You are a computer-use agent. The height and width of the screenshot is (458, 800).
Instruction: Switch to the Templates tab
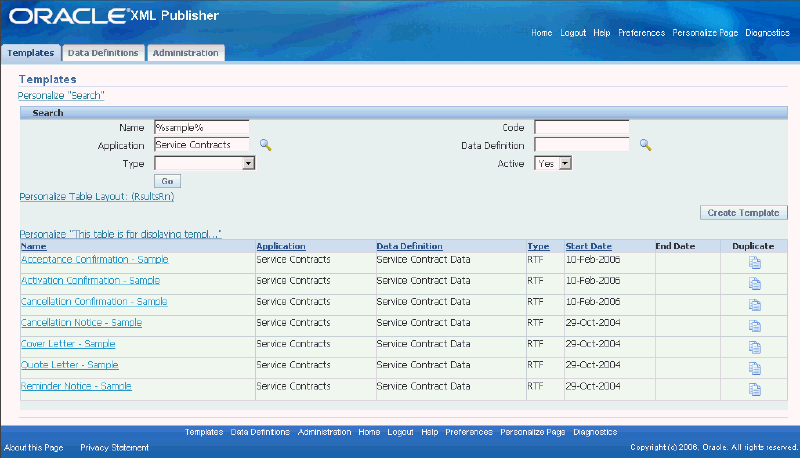tap(31, 53)
